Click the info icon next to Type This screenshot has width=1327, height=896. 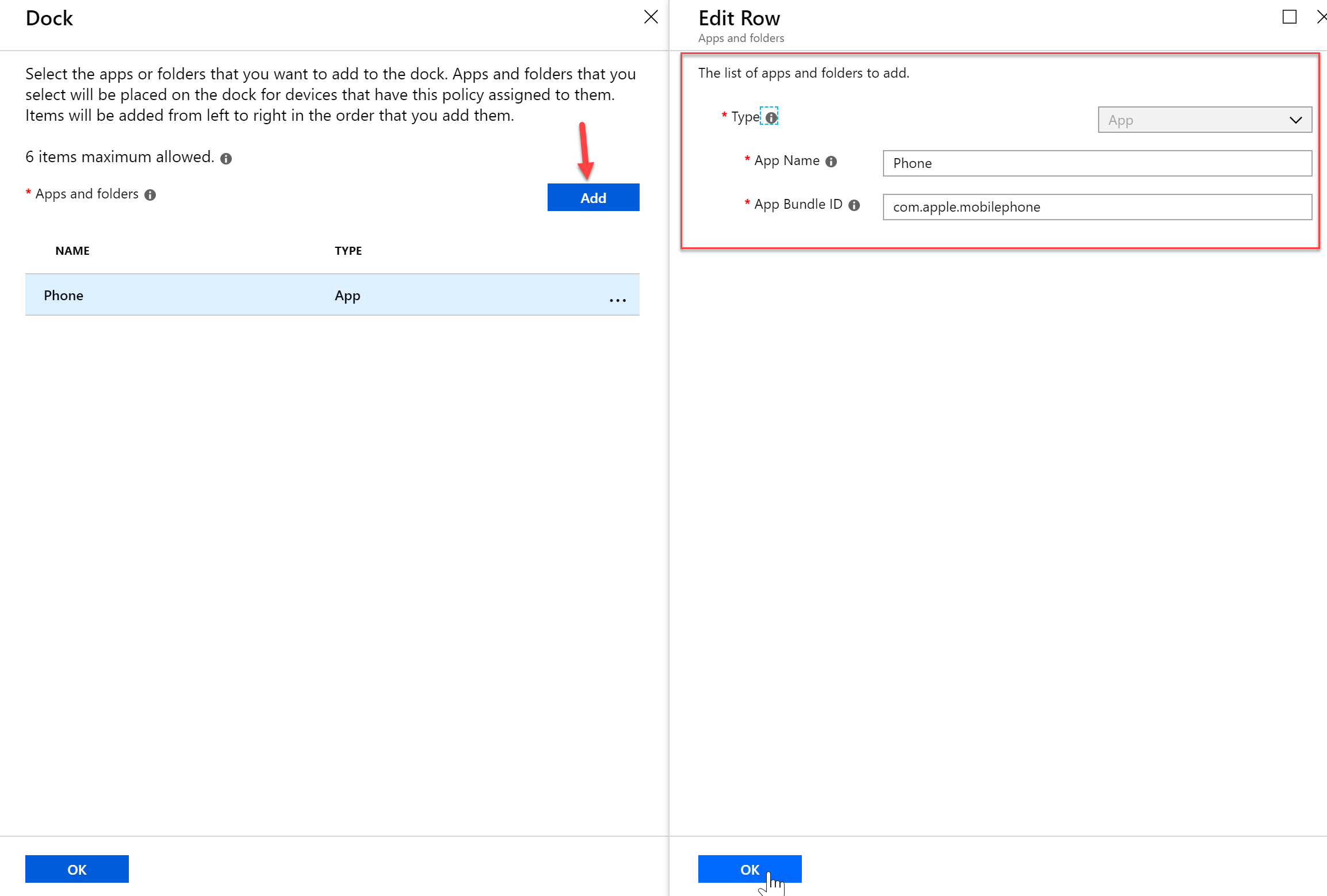point(771,117)
